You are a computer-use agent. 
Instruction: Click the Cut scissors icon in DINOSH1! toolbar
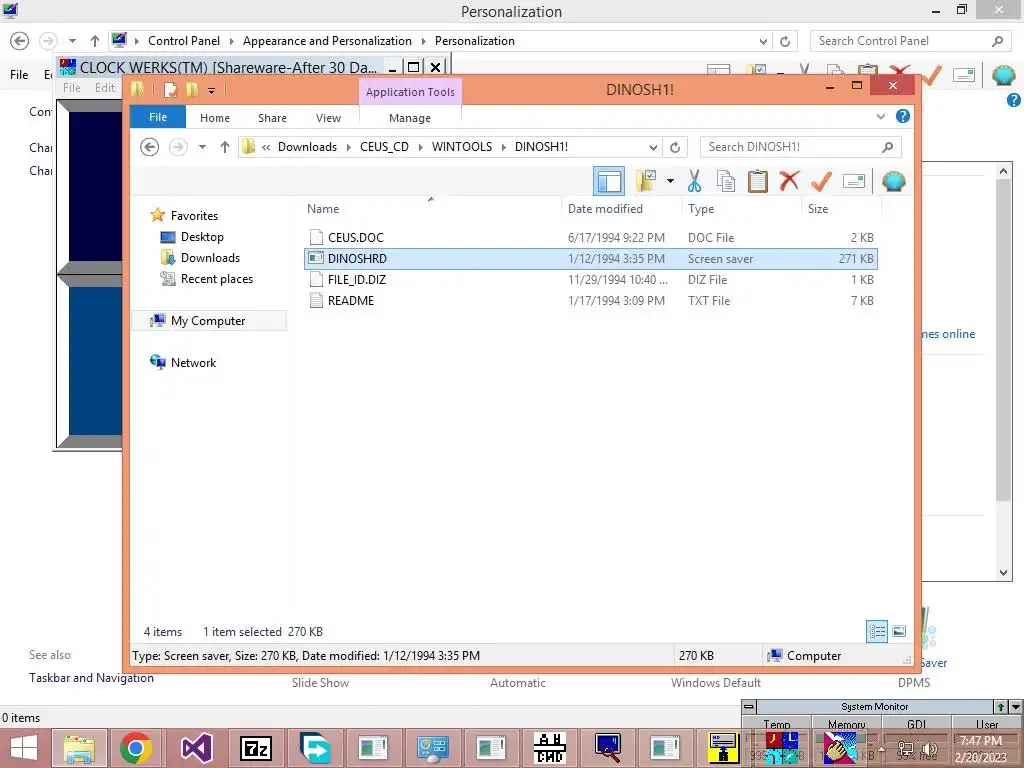pyautogui.click(x=694, y=181)
